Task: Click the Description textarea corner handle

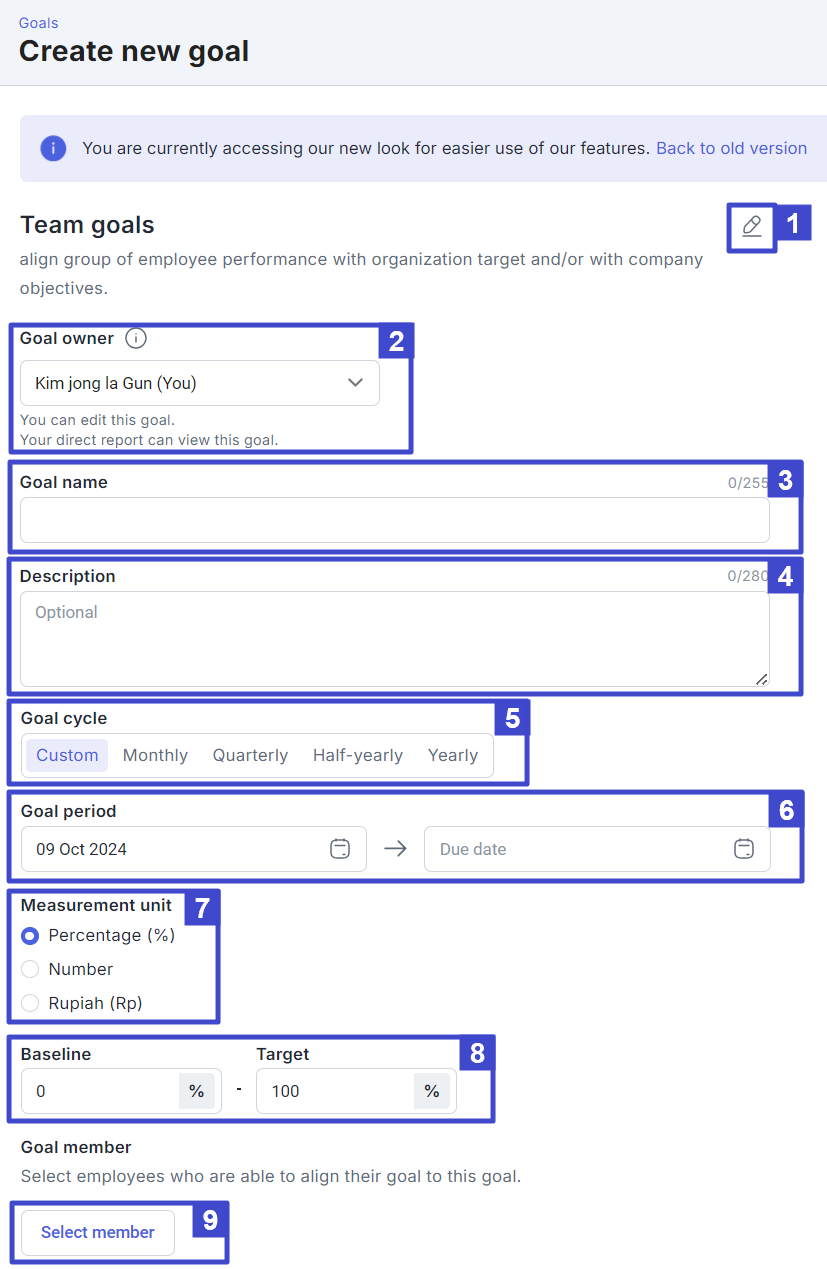Action: [x=762, y=679]
